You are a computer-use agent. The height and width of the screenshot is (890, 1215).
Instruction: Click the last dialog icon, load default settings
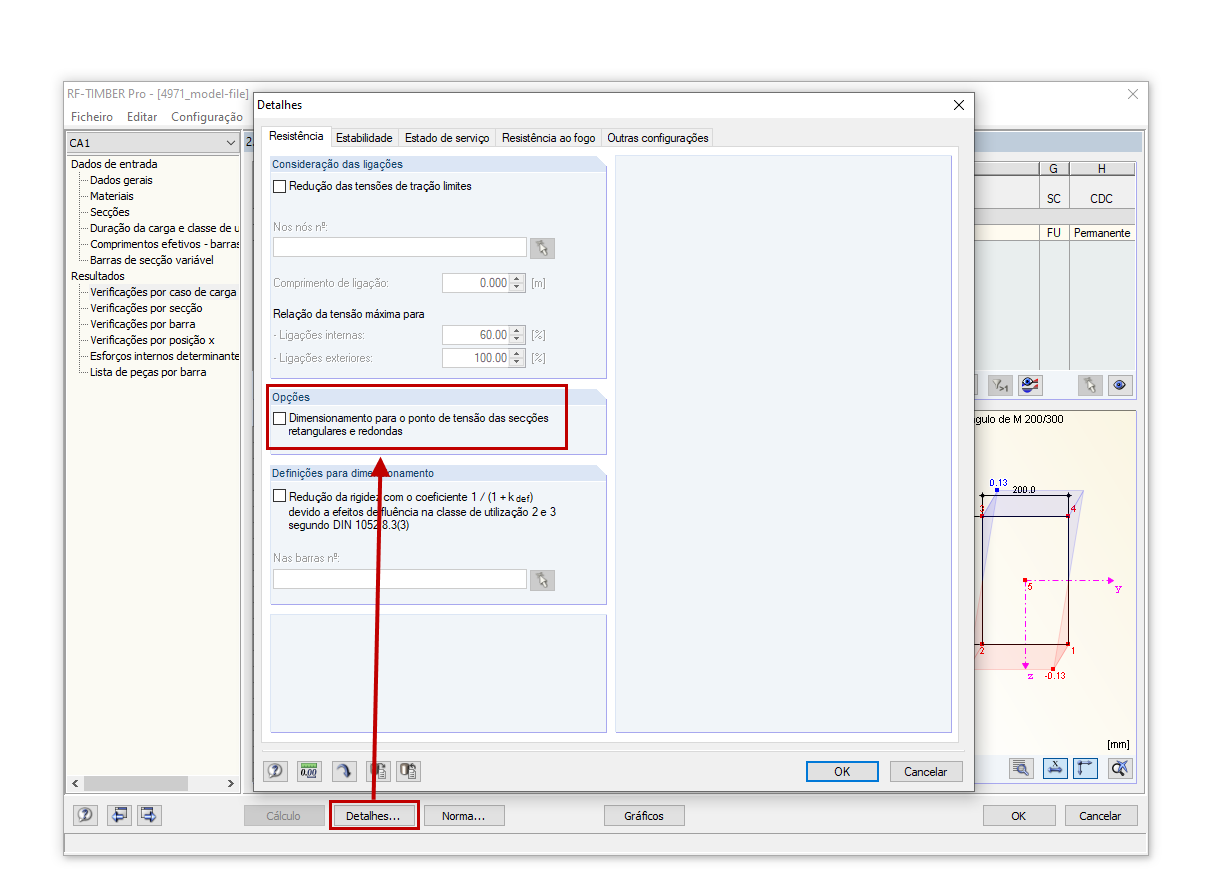click(409, 771)
